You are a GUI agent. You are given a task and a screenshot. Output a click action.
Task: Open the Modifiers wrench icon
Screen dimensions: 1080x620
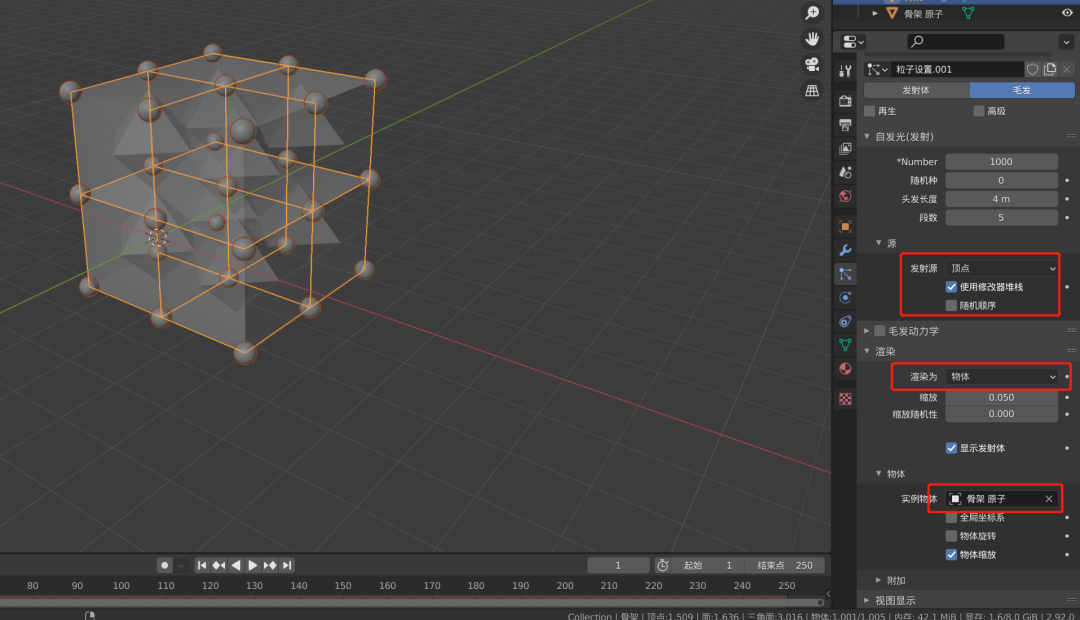click(845, 250)
